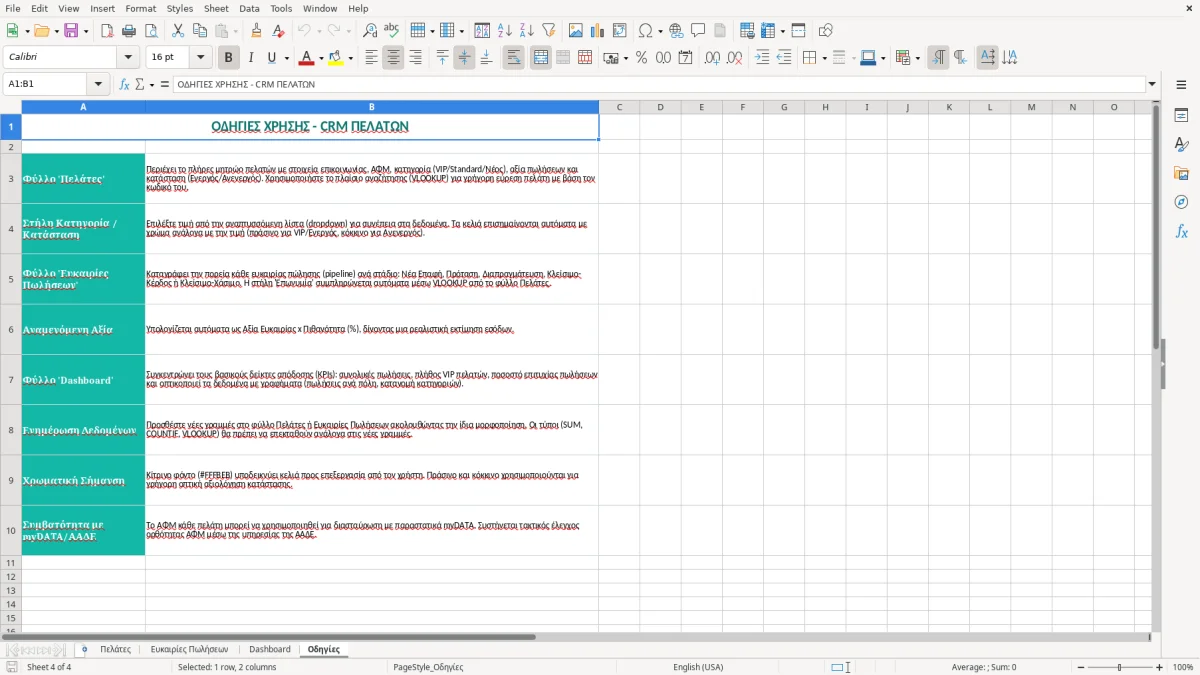Click the zoom slider in status bar
The height and width of the screenshot is (675, 1200).
coord(1119,667)
